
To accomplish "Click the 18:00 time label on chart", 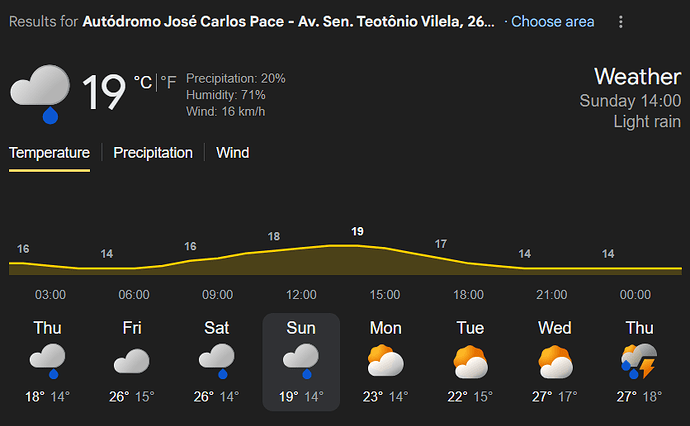I will coord(468,295).
